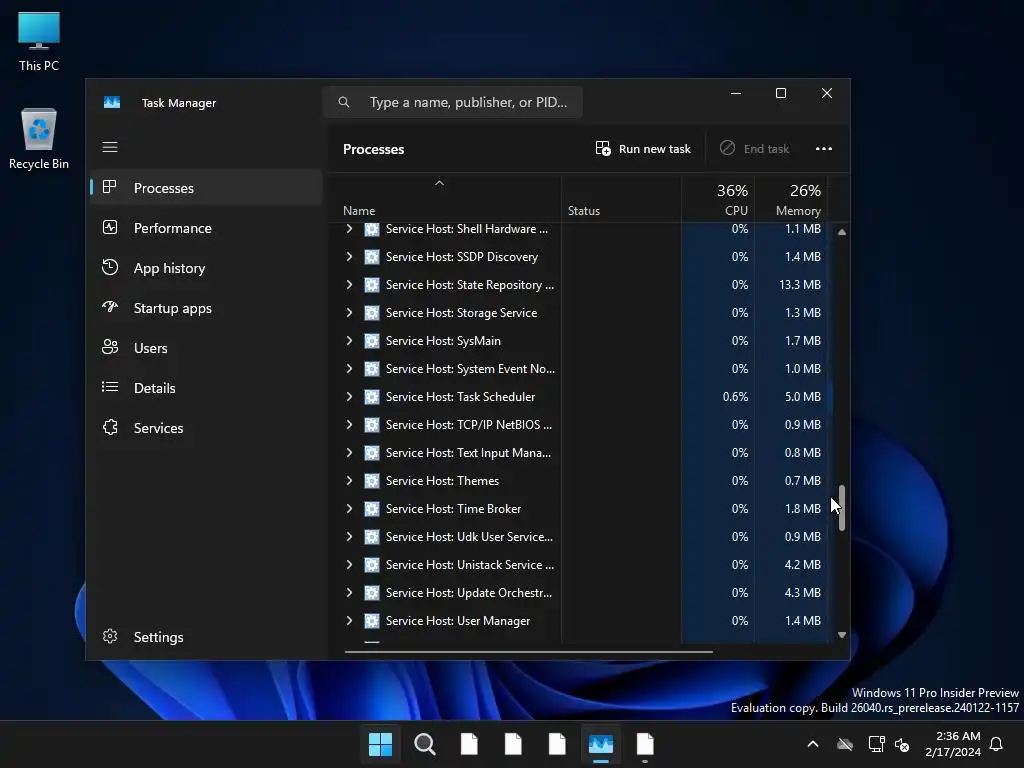
Task: Sort by the CPU column header
Action: [718, 199]
